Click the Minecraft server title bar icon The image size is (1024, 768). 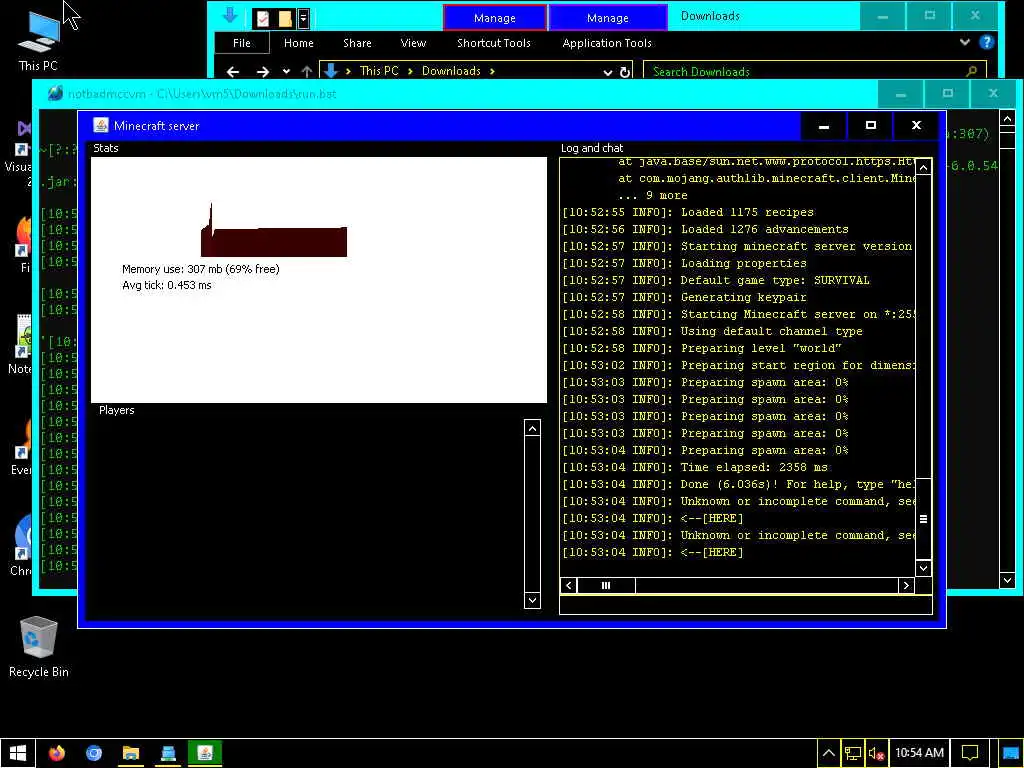pyautogui.click(x=101, y=125)
